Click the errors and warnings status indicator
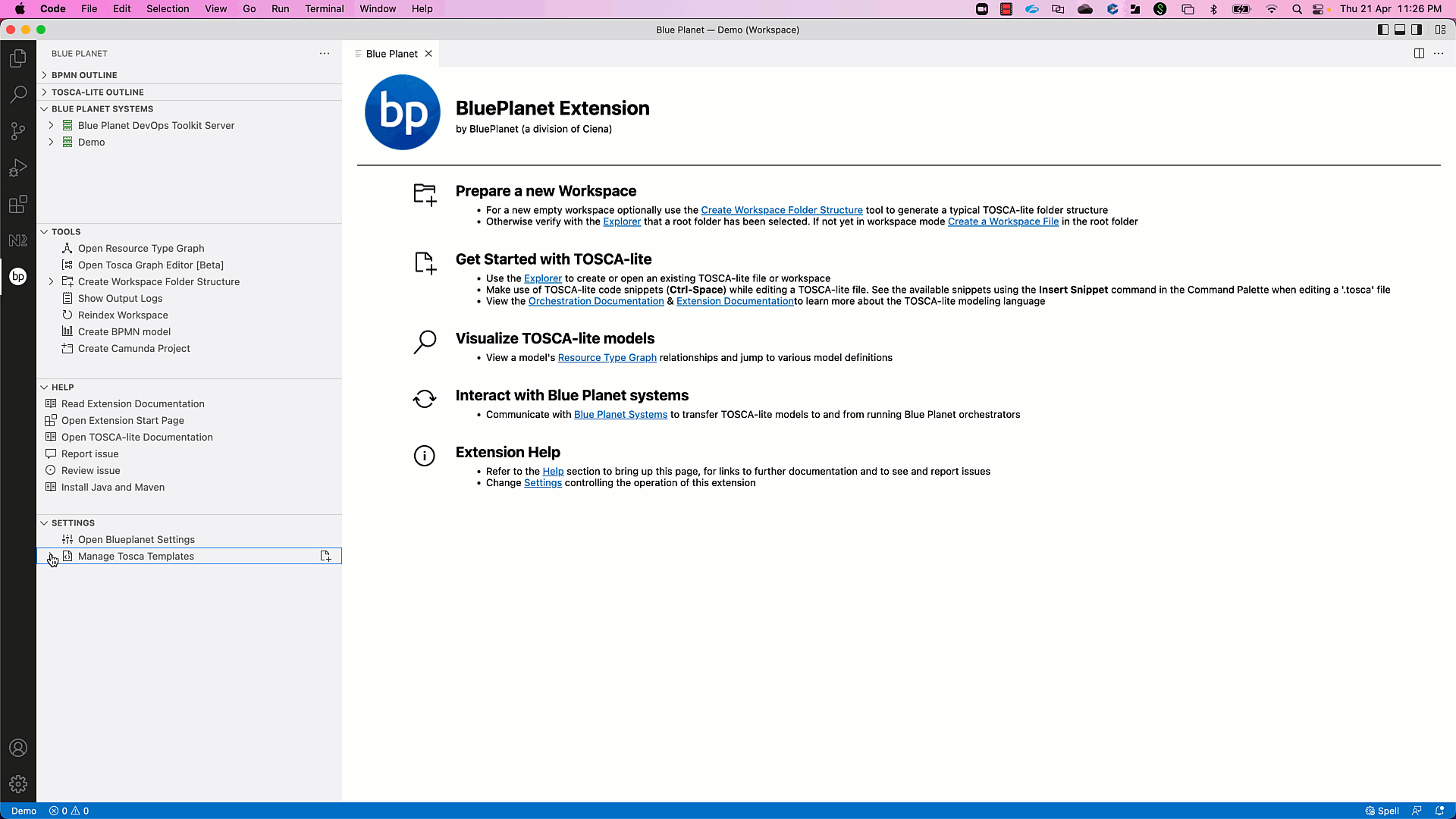 tap(69, 811)
